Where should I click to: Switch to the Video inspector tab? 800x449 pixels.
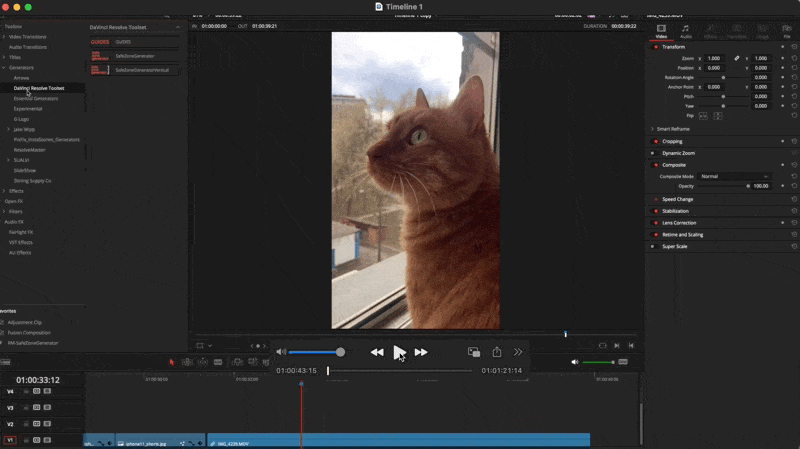661,31
